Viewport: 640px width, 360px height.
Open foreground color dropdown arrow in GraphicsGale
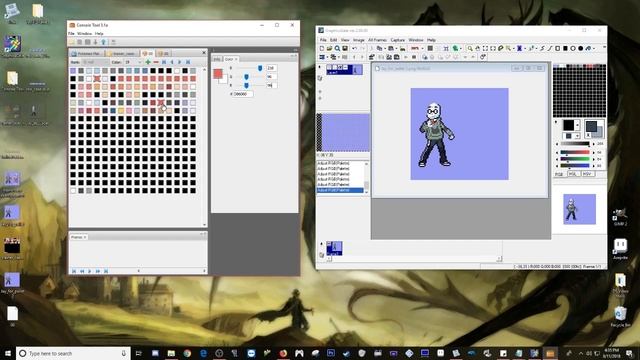pyautogui.click(x=577, y=125)
